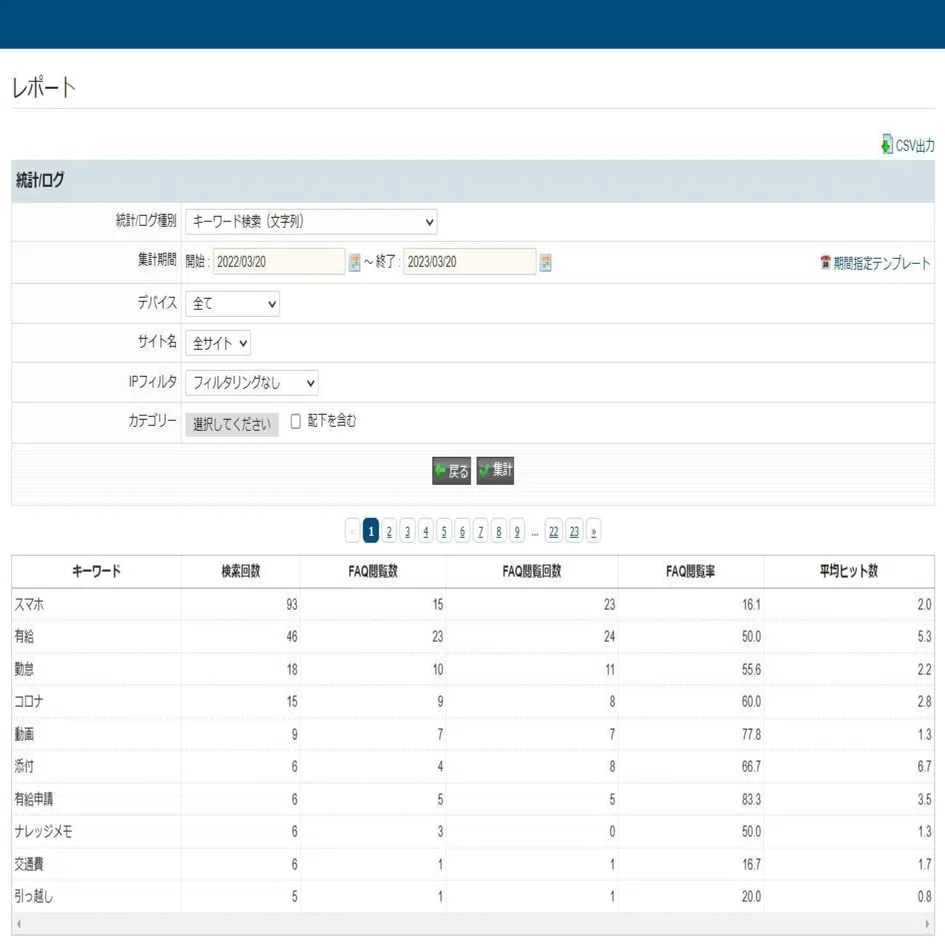This screenshot has width=945, height=945.
Task: Click the FAQ閲覧率 value 83.3 for 有給申請
Action: point(752,799)
